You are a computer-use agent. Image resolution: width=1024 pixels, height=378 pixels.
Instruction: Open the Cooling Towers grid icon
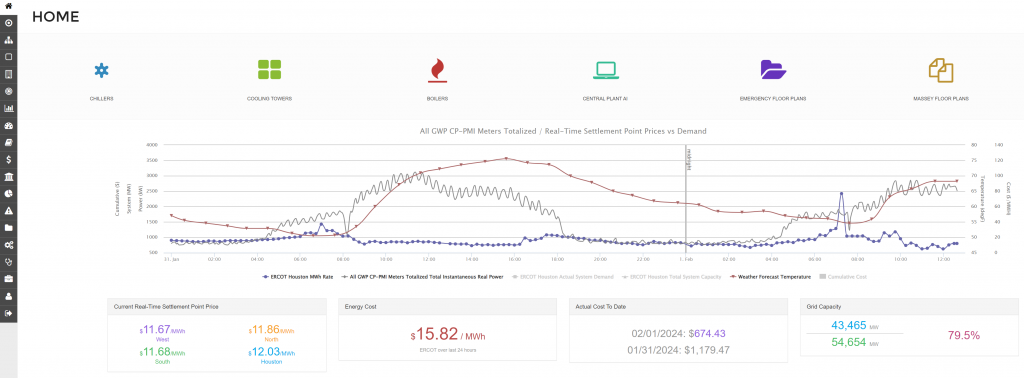(269, 70)
